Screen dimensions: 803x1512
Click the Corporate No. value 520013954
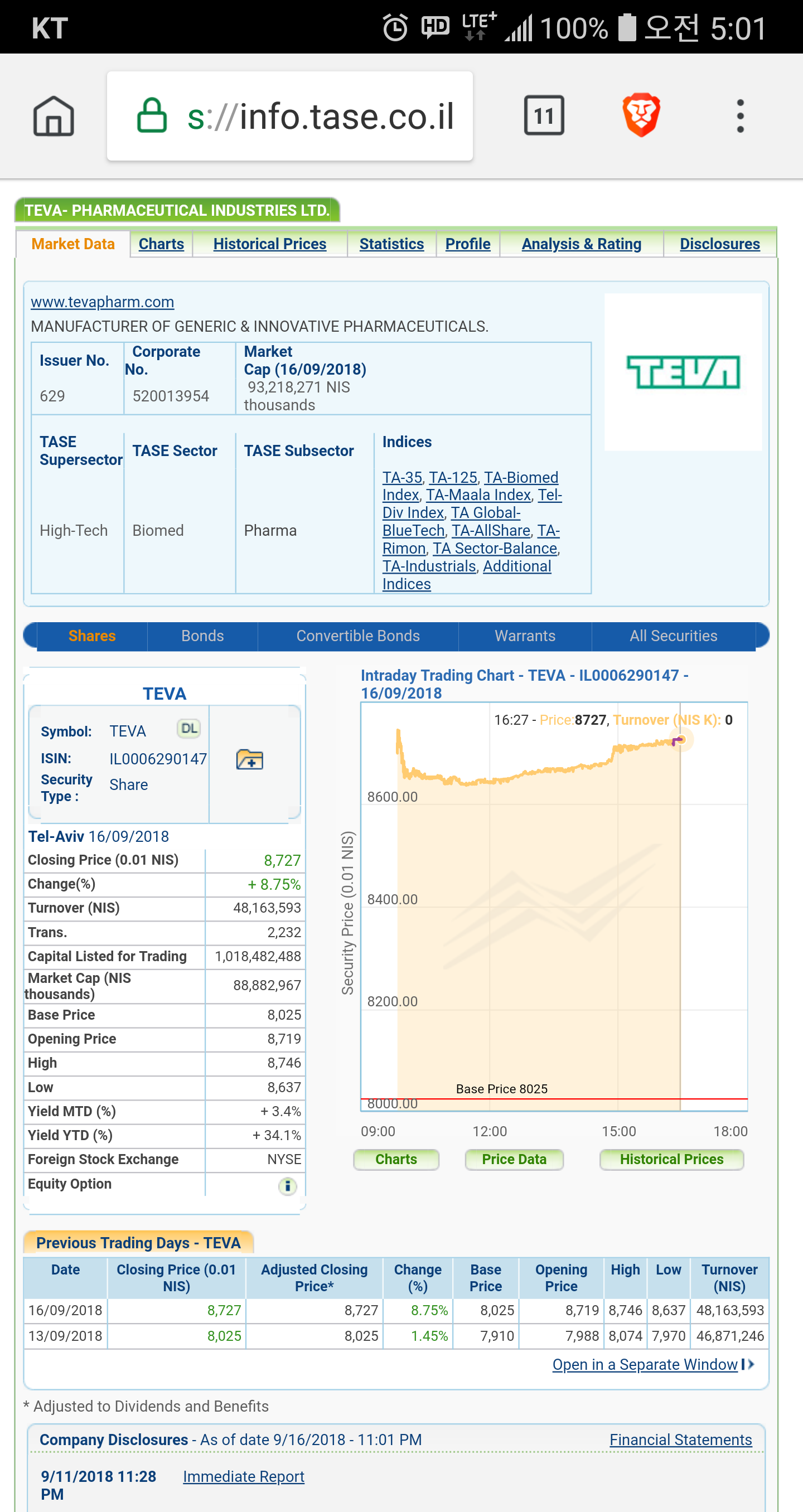coord(171,396)
